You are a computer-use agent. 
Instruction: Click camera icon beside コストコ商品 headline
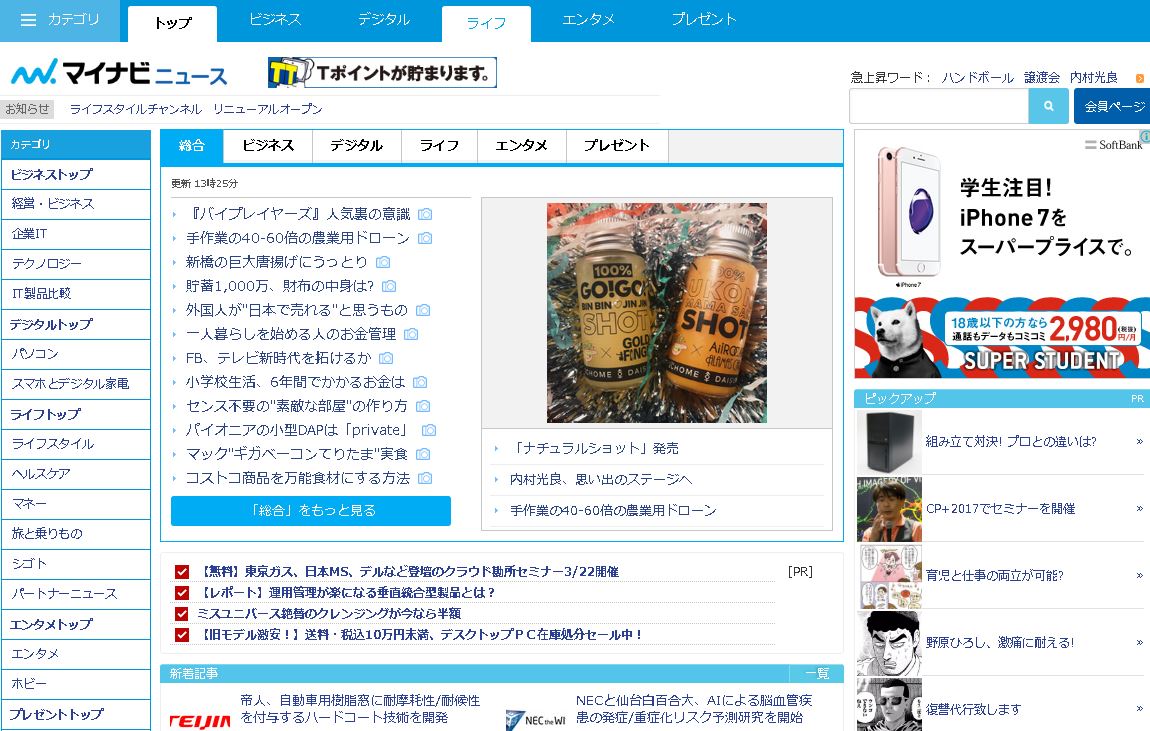[425, 478]
